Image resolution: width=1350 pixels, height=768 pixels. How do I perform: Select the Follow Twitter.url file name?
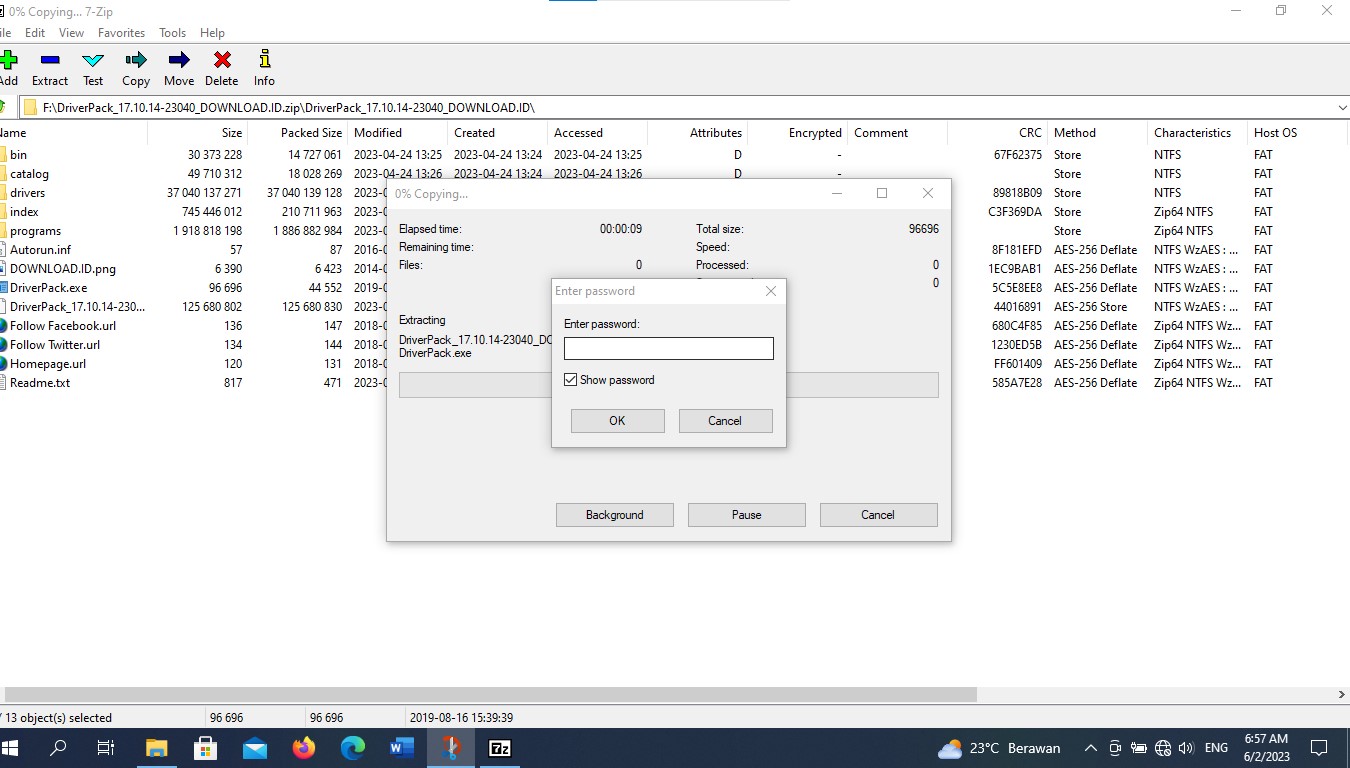click(x=55, y=345)
